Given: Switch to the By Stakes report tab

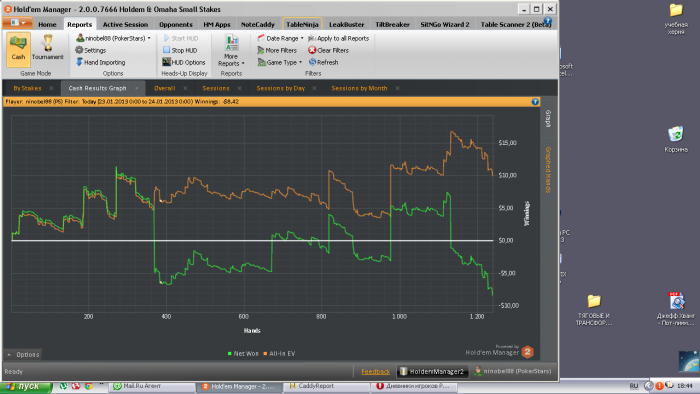Looking at the screenshot, I should (27, 88).
